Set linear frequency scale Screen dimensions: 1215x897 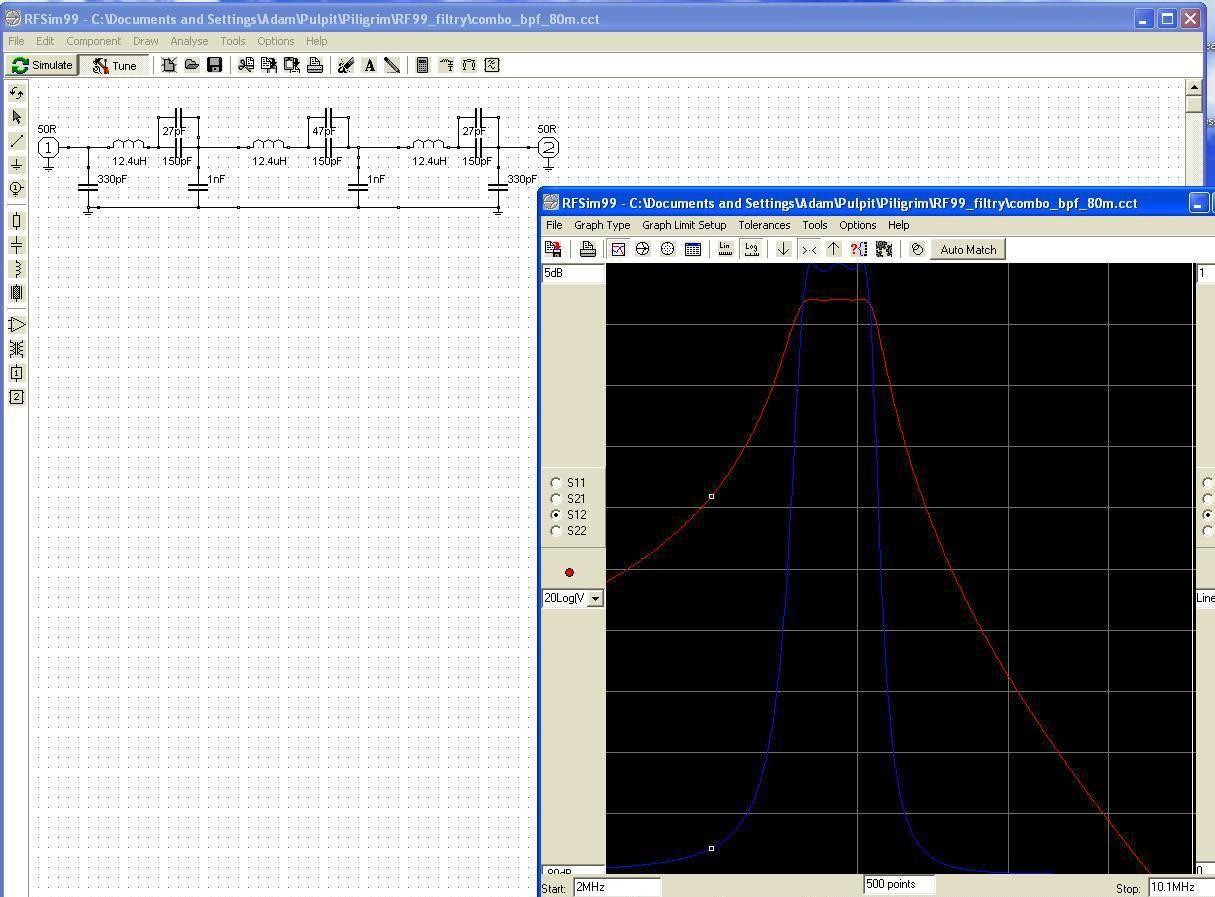(725, 249)
